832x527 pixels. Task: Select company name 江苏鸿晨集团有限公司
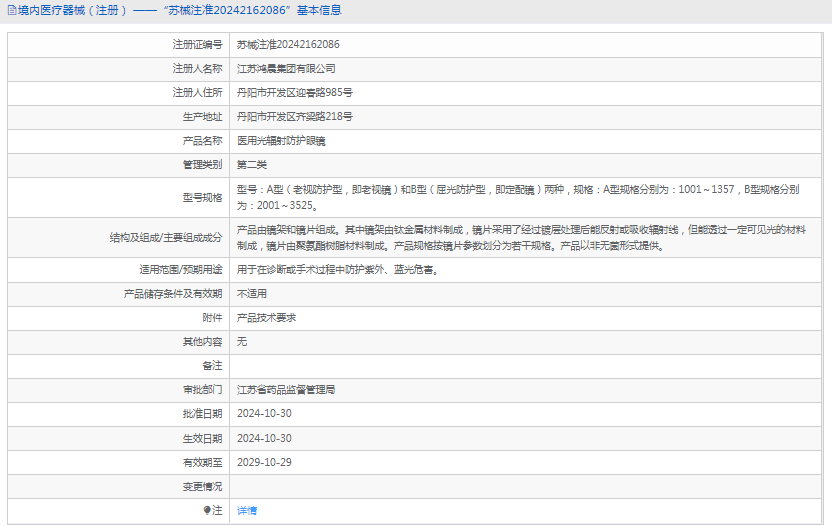286,68
